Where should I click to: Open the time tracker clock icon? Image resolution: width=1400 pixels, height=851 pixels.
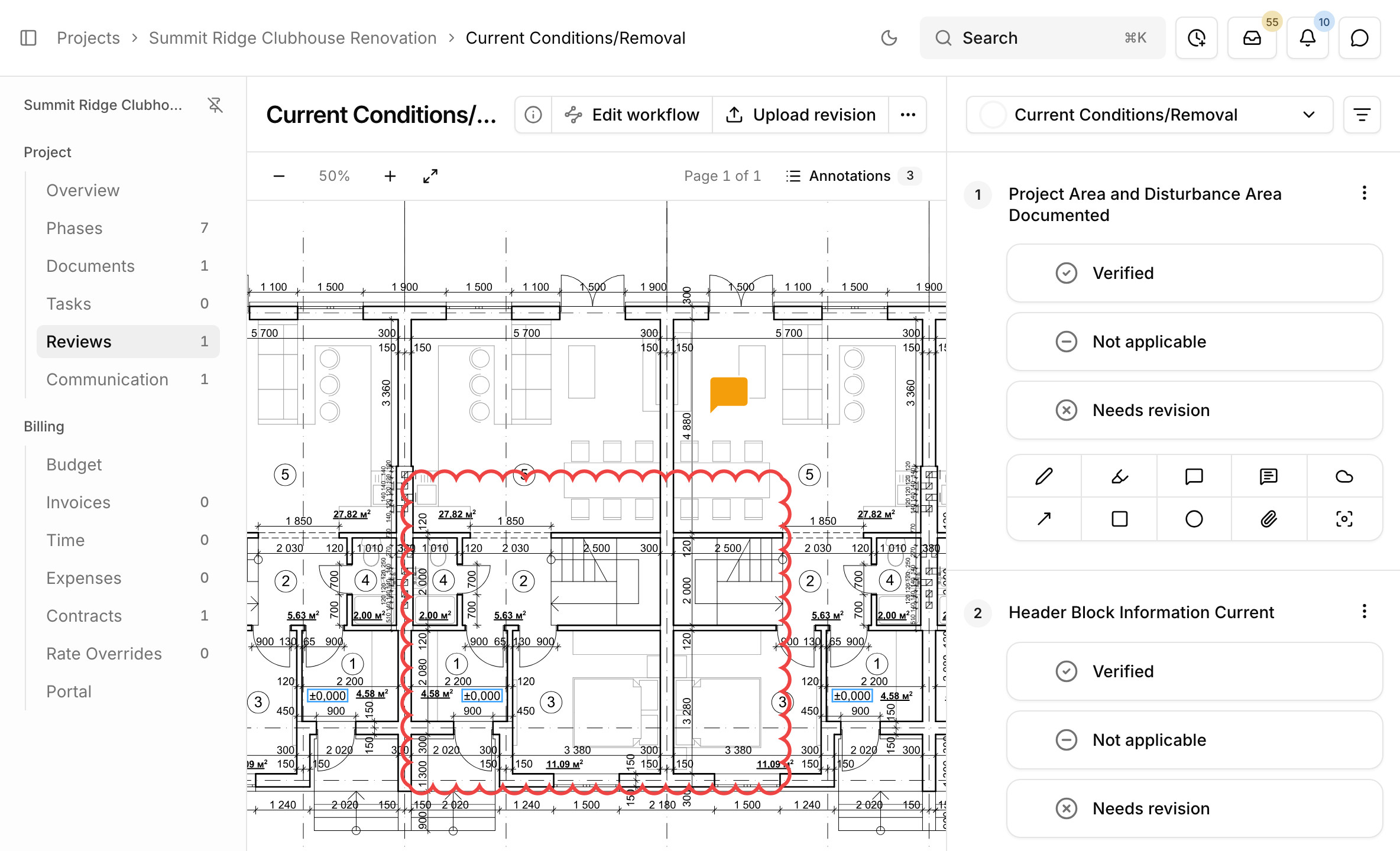tap(1196, 38)
